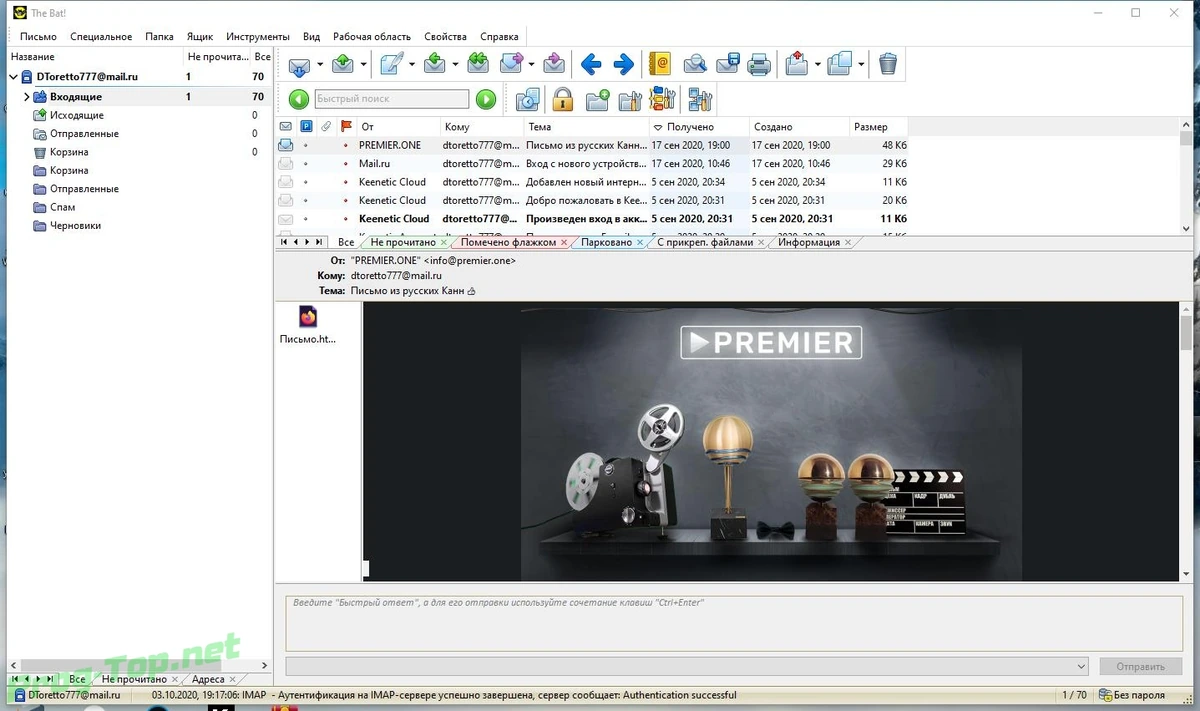
Task: Open the address book icon
Action: tap(659, 65)
